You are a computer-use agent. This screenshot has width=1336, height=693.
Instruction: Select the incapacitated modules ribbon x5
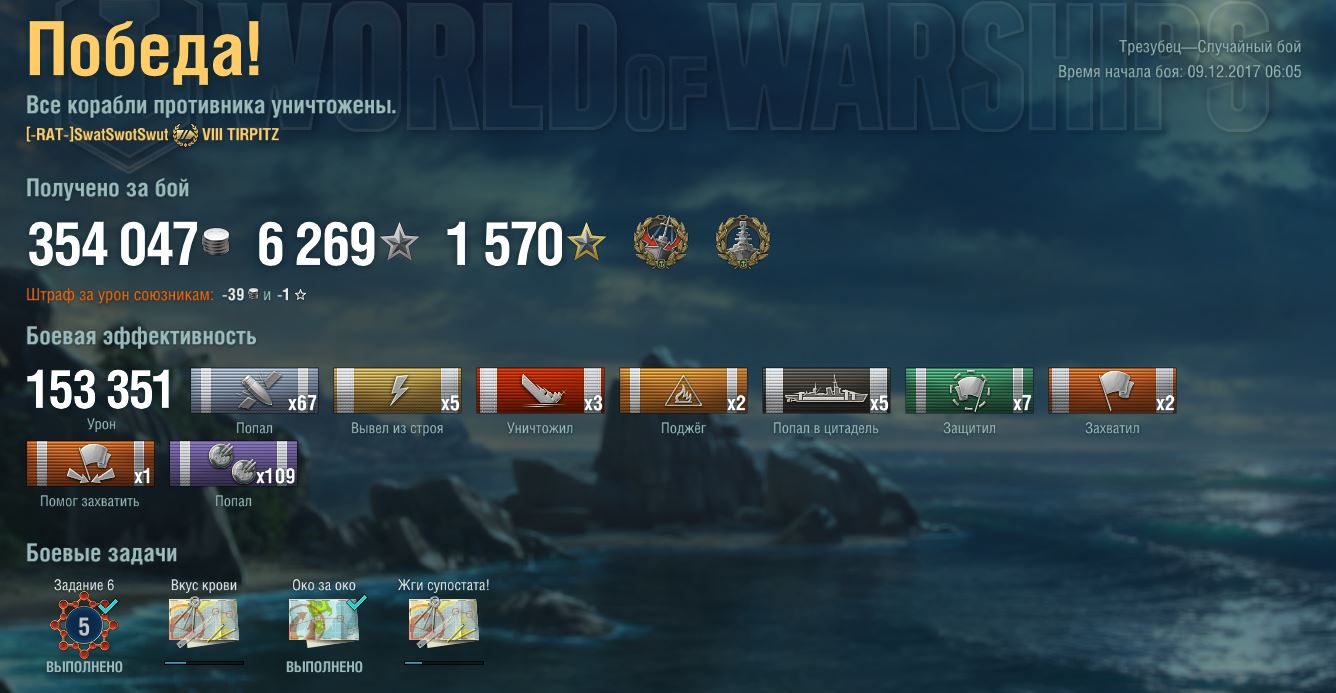pyautogui.click(x=397, y=390)
